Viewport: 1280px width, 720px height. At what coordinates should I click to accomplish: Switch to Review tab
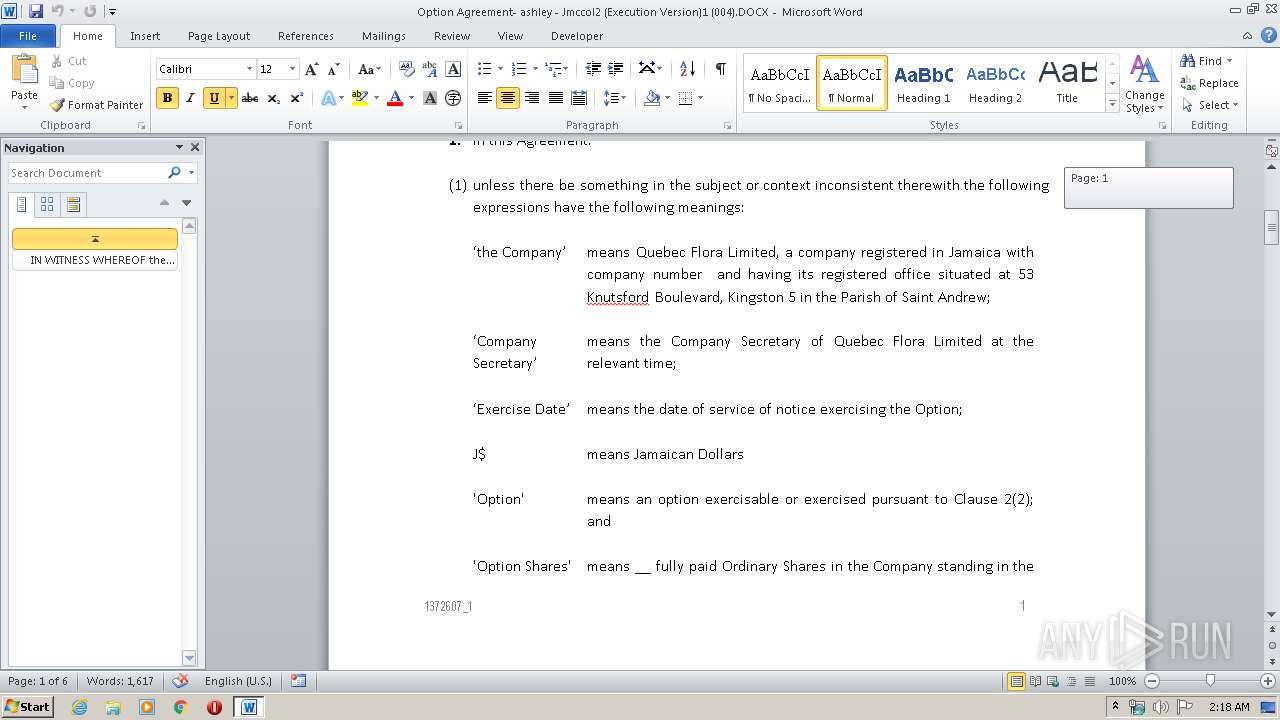[452, 36]
